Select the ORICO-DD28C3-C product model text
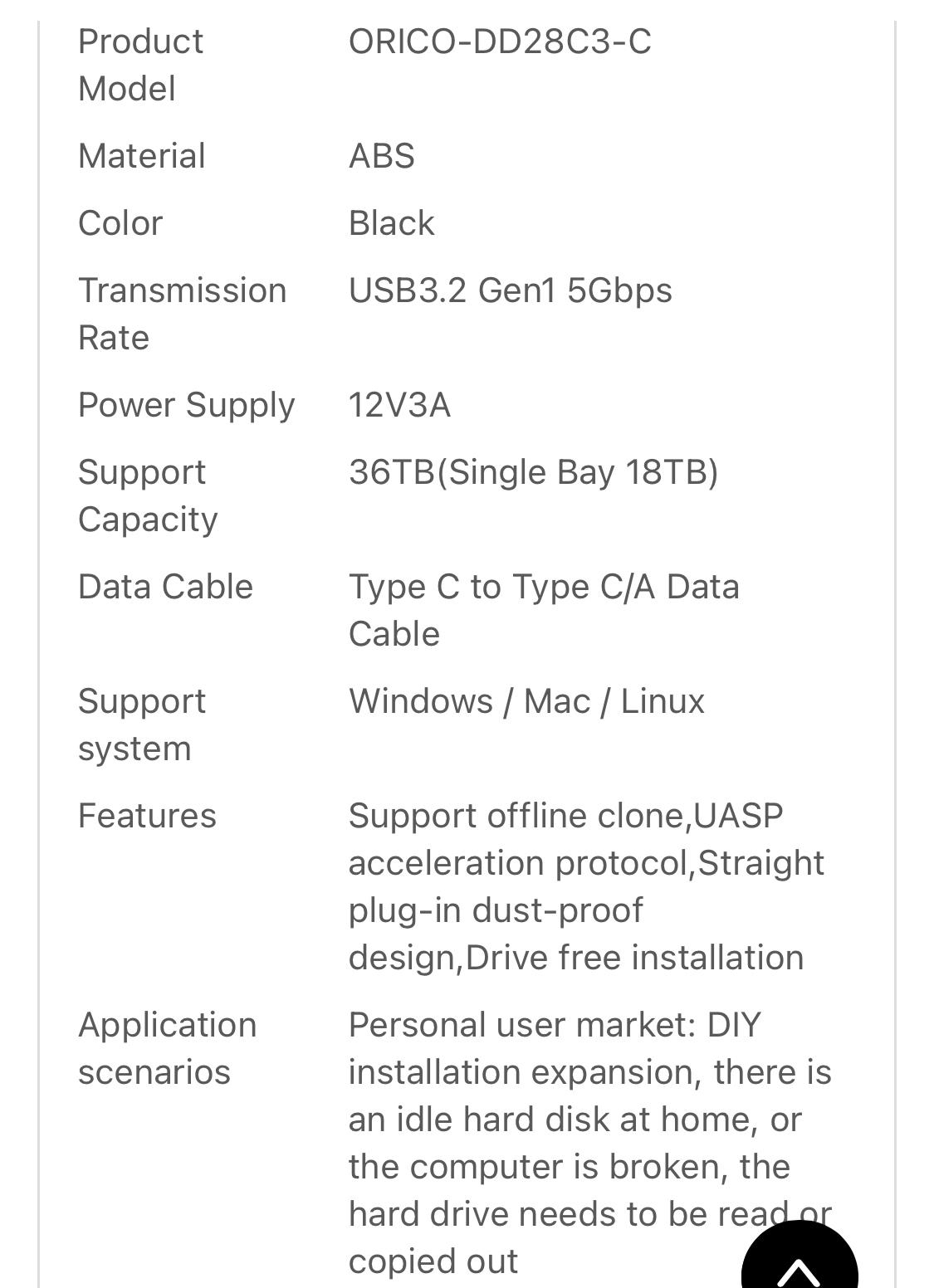Screen dimensions: 934x1288 coord(500,41)
